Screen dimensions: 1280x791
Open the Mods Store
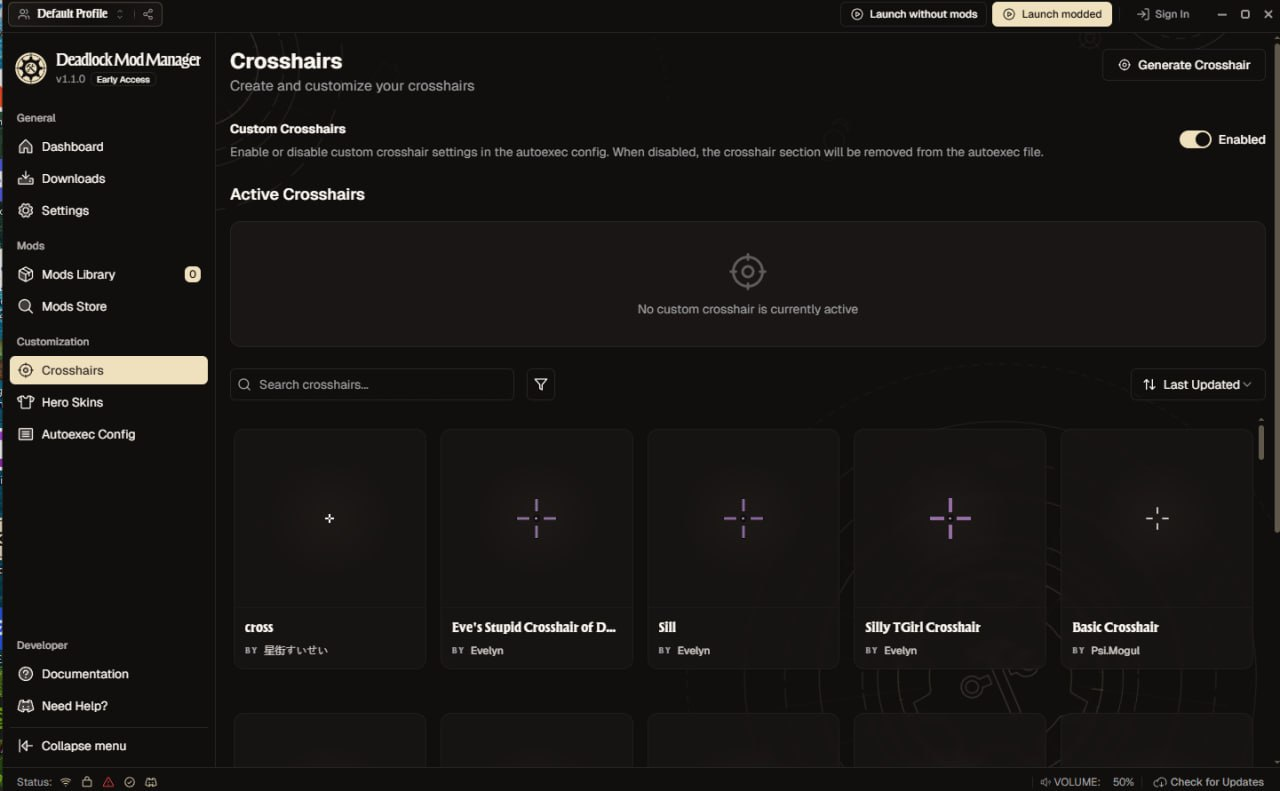pos(109,307)
